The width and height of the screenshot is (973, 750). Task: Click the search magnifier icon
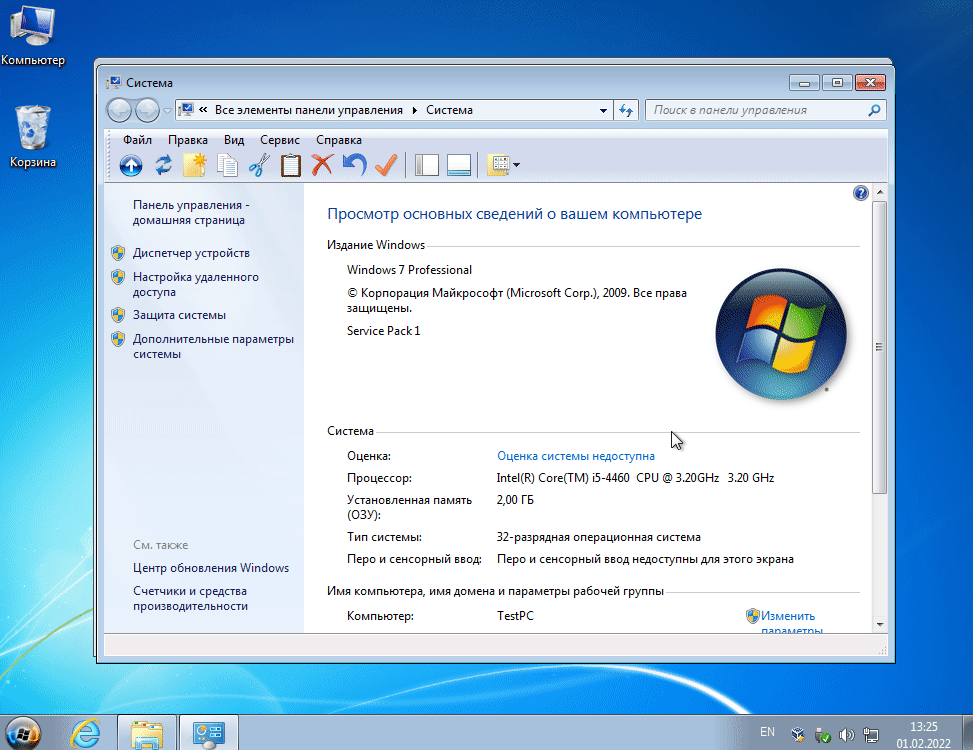tap(874, 110)
